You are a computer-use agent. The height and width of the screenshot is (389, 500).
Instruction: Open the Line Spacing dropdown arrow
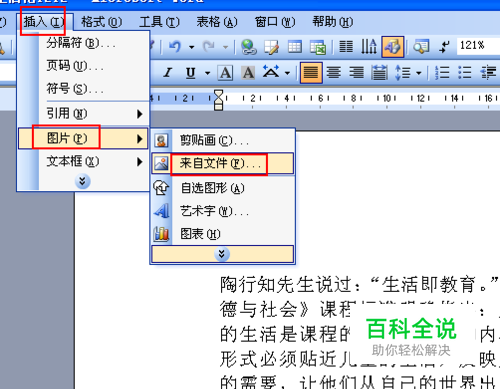coord(419,73)
